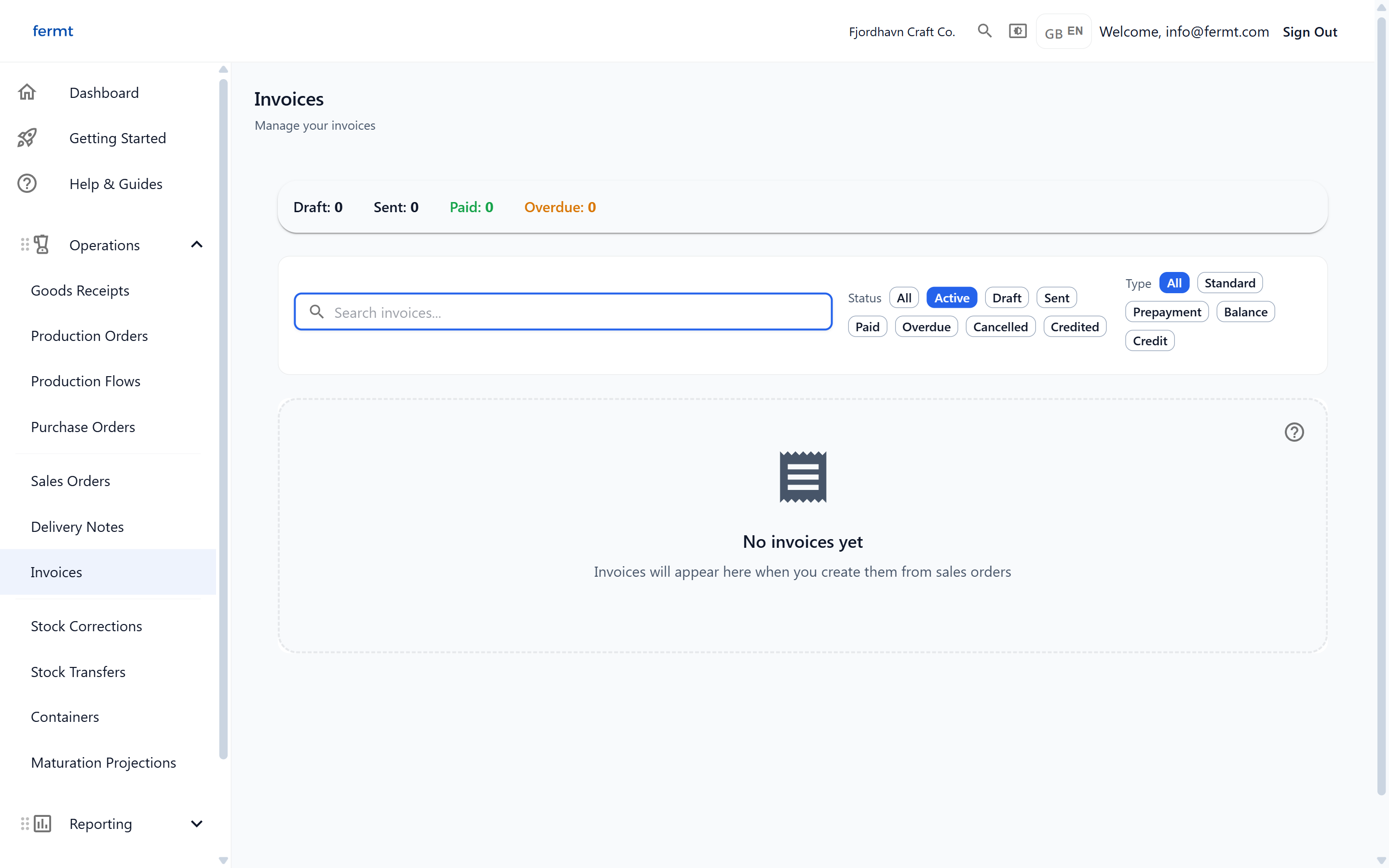
Task: Go to Goods Receipts
Action: click(x=108, y=290)
